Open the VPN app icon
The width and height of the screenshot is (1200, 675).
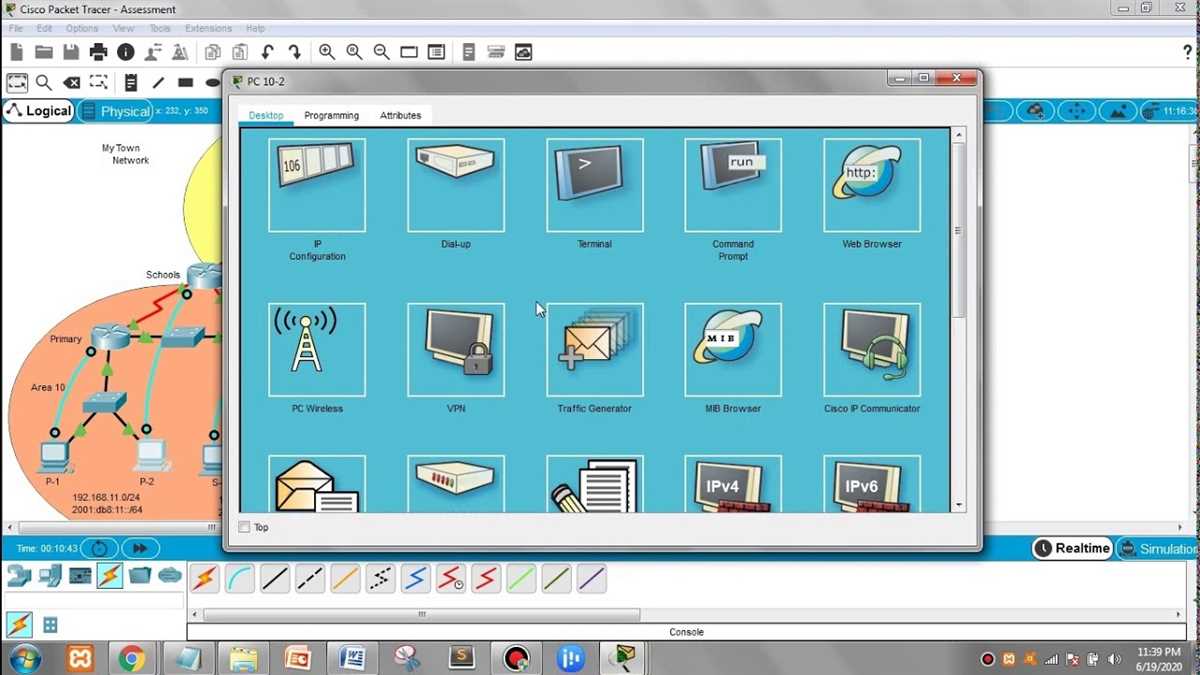456,350
